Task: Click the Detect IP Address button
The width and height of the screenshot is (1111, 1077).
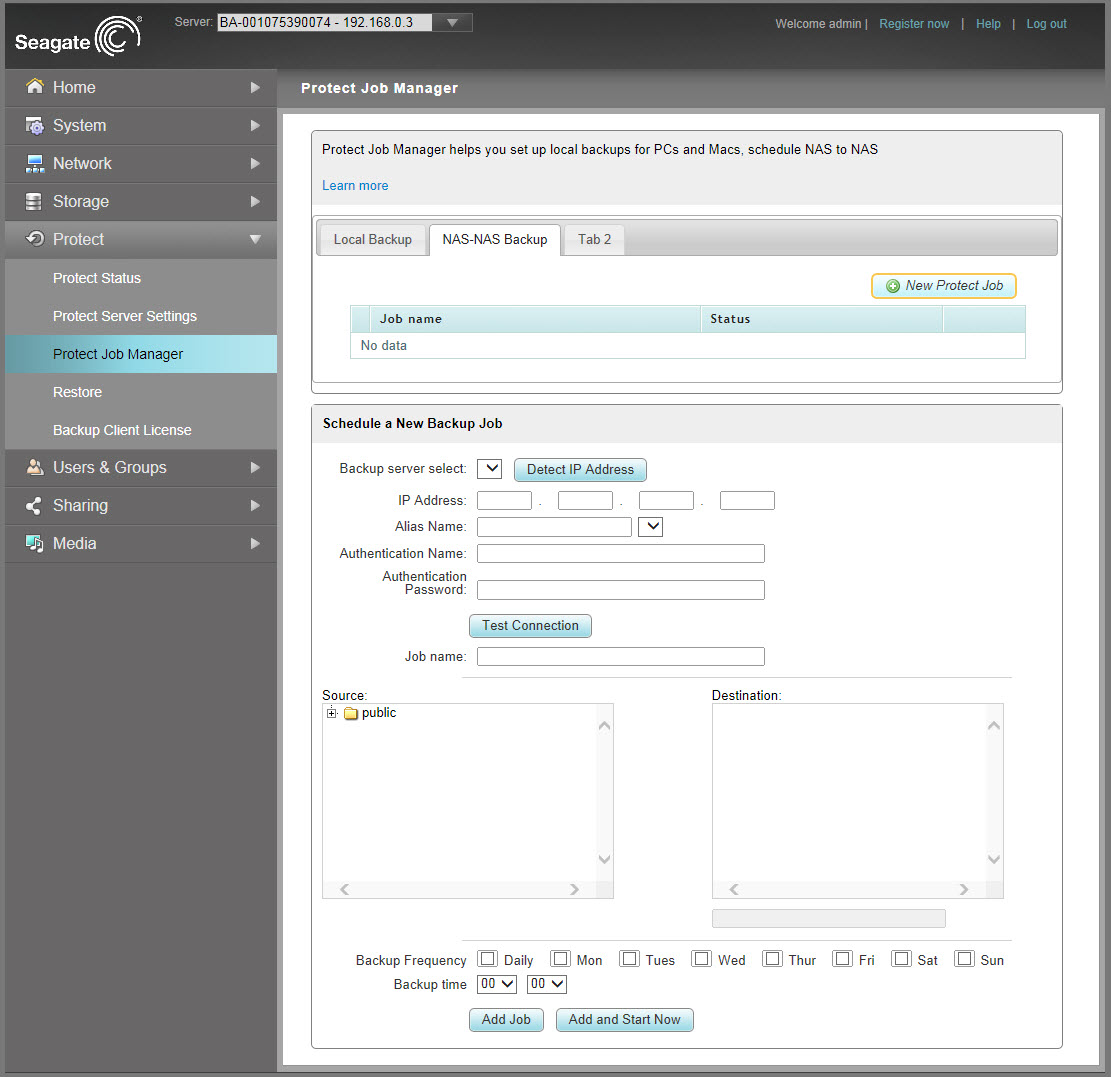Action: [x=580, y=469]
